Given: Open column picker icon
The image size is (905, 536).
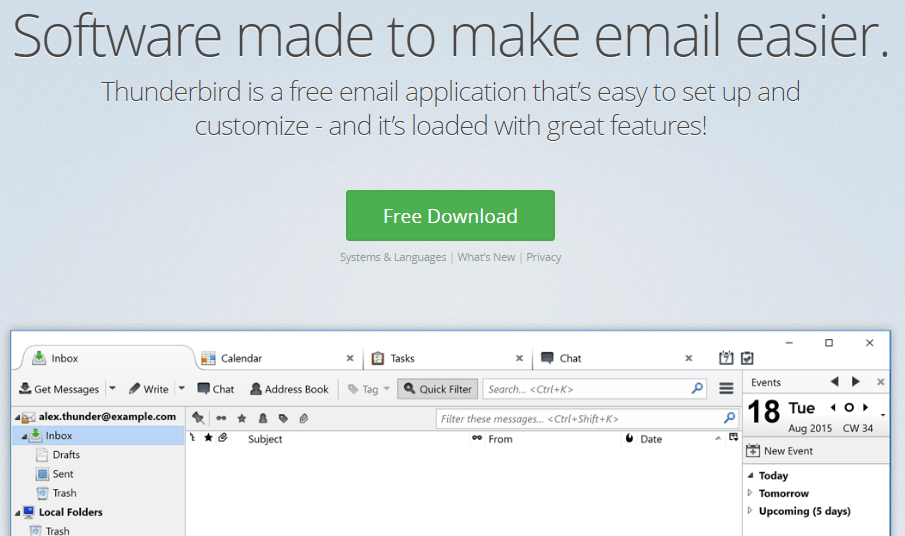Looking at the screenshot, I should (x=734, y=437).
